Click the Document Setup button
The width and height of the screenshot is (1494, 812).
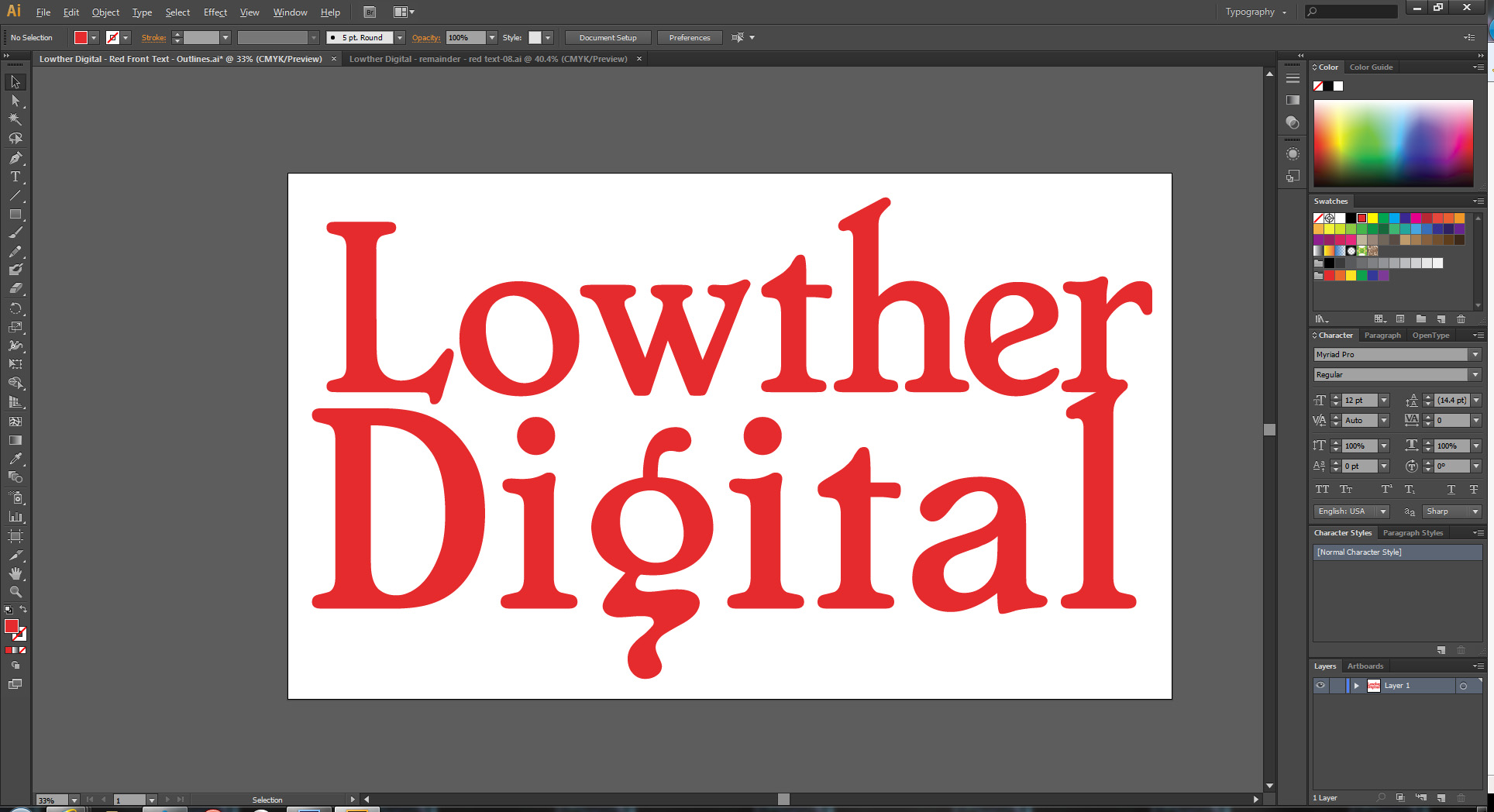[608, 38]
